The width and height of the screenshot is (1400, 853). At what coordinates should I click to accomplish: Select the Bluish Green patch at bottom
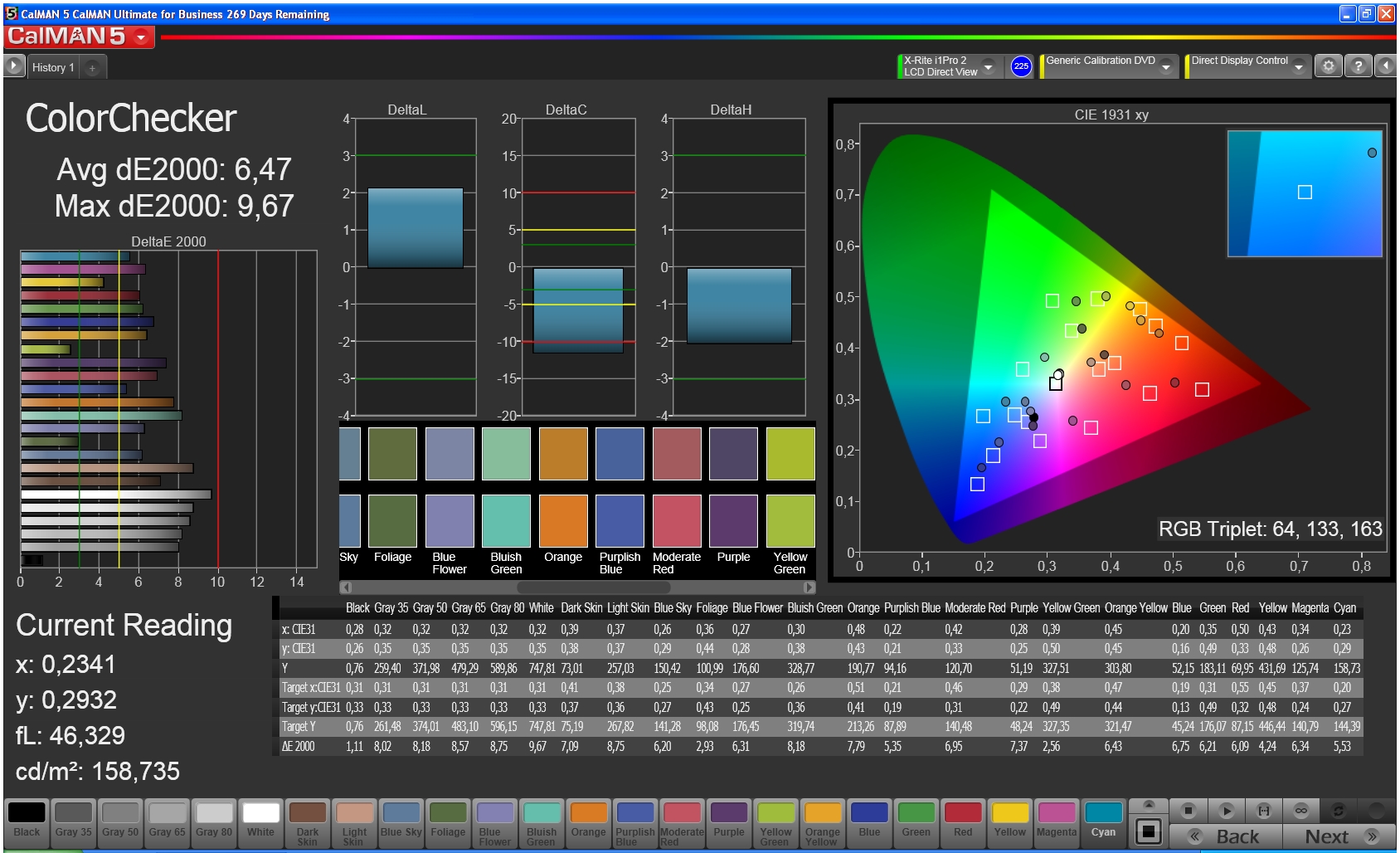coord(542,822)
